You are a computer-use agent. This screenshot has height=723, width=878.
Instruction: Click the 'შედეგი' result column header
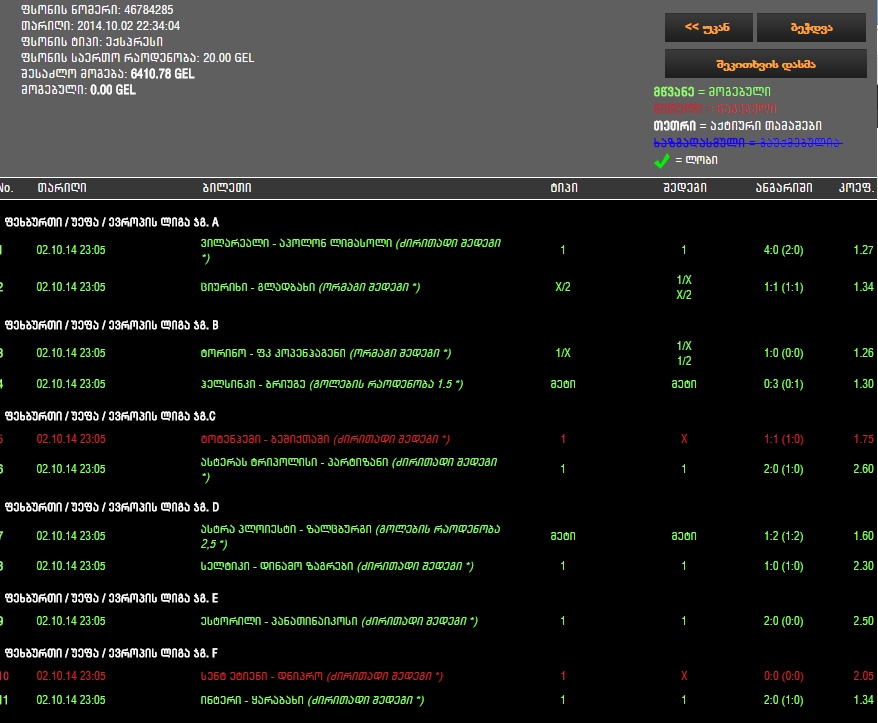click(684, 188)
